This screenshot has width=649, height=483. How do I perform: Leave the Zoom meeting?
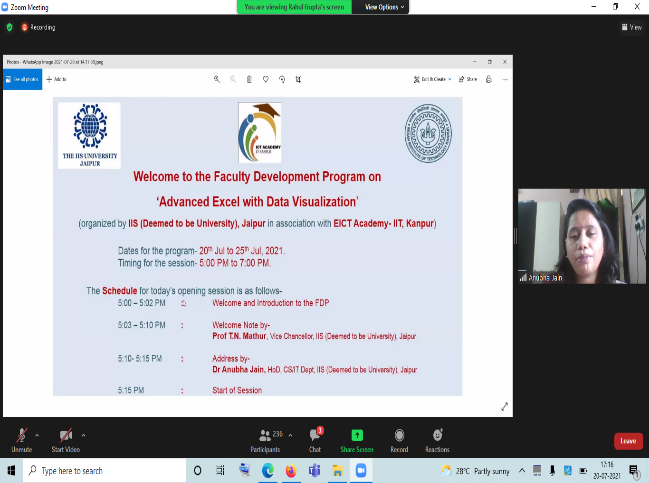tap(627, 440)
